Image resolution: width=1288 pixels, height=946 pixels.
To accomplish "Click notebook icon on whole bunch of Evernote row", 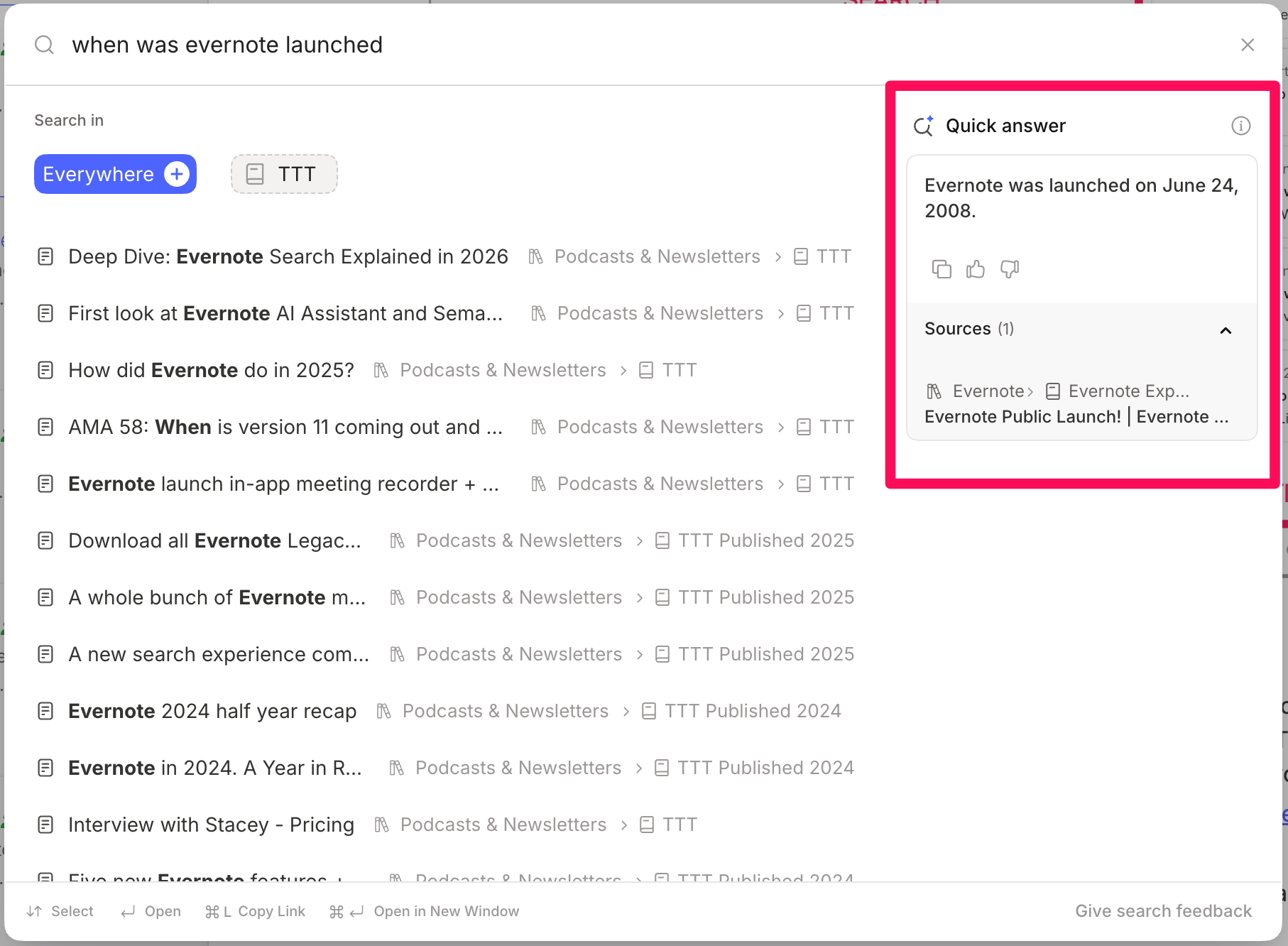I will (662, 597).
